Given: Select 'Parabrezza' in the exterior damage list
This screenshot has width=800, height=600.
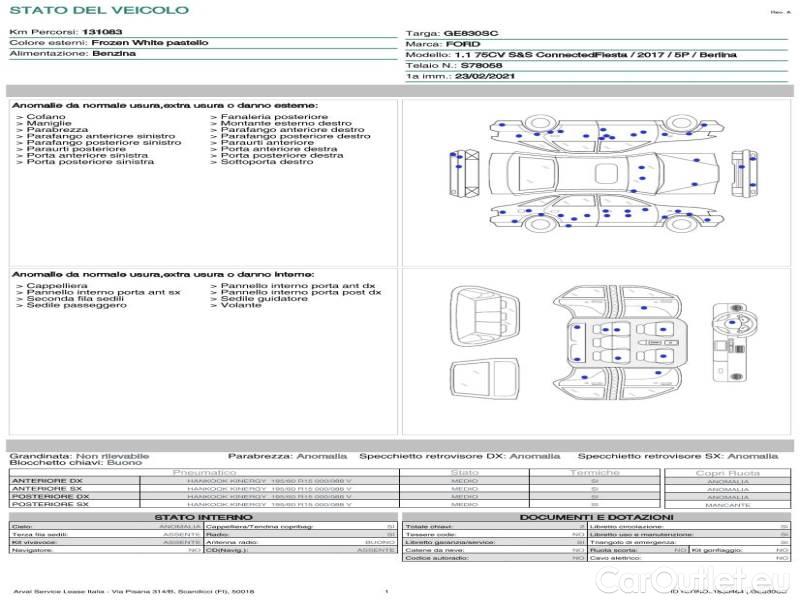Looking at the screenshot, I should (57, 130).
